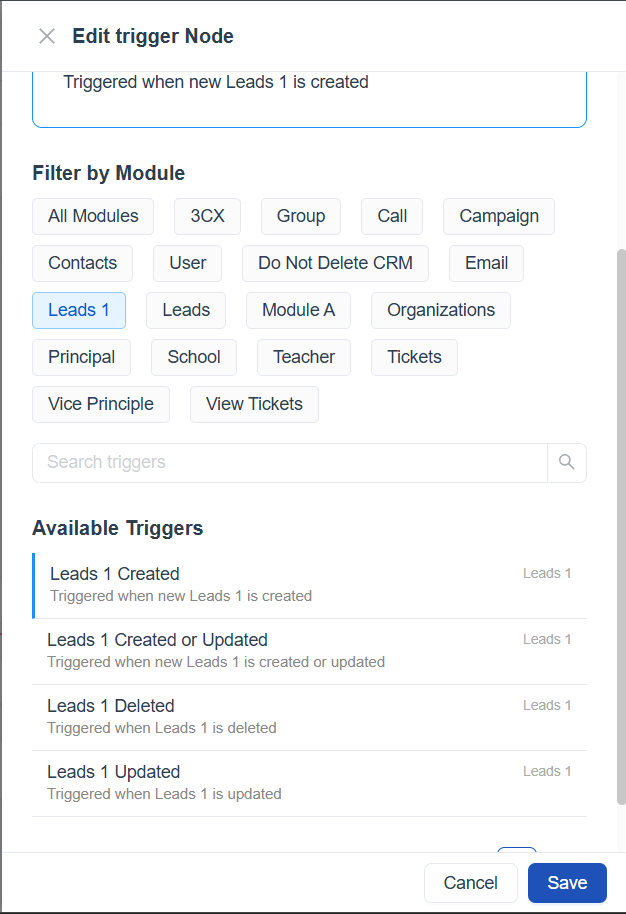Pick the Organizations module filter
The image size is (626, 914).
pos(440,310)
